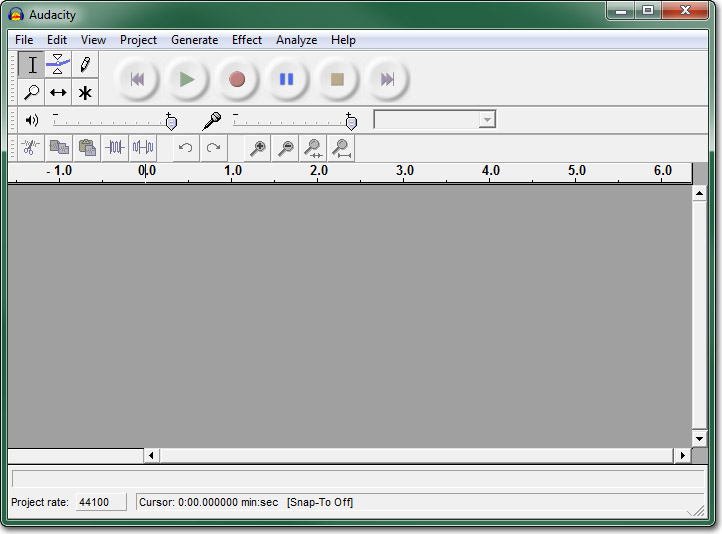Open the File menu
The image size is (722, 534).
tap(24, 40)
